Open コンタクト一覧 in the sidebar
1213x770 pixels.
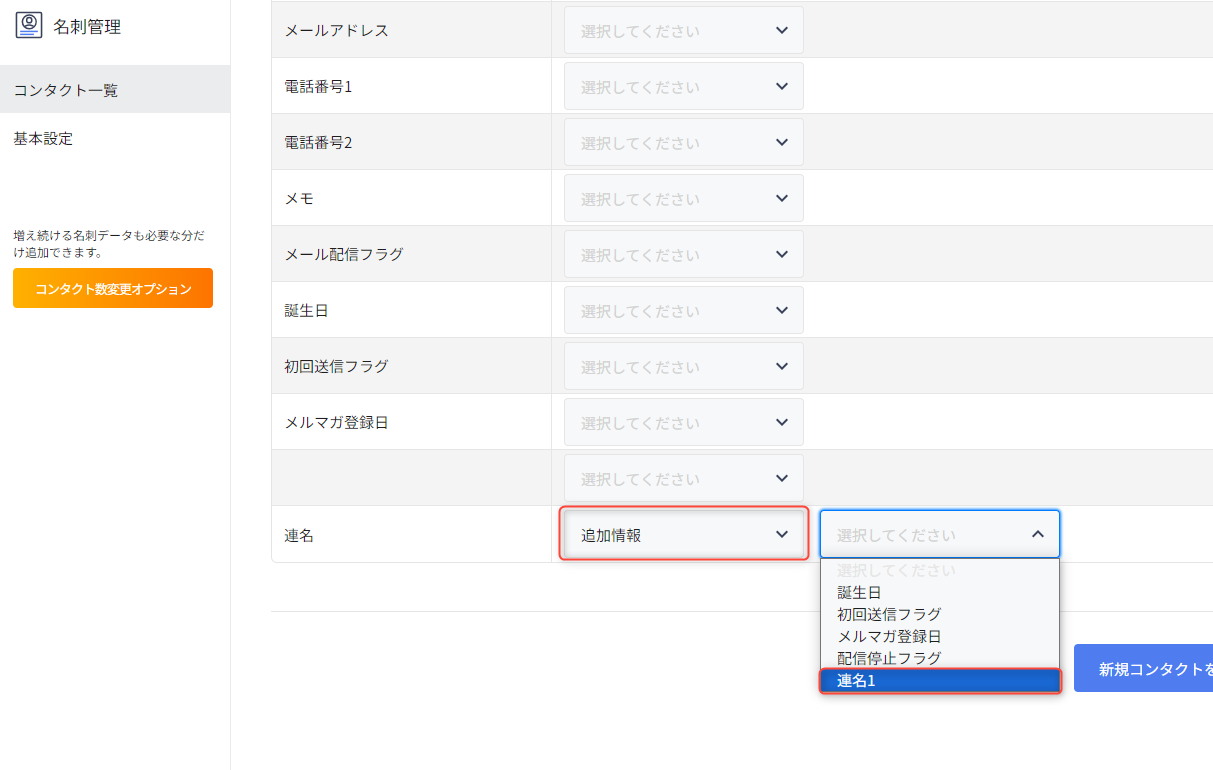pyautogui.click(x=66, y=90)
